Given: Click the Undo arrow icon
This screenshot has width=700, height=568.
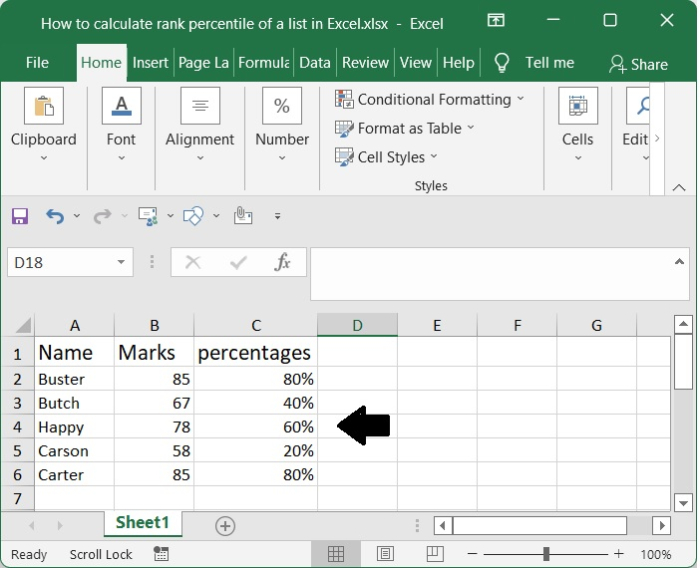Looking at the screenshot, I should (55, 216).
